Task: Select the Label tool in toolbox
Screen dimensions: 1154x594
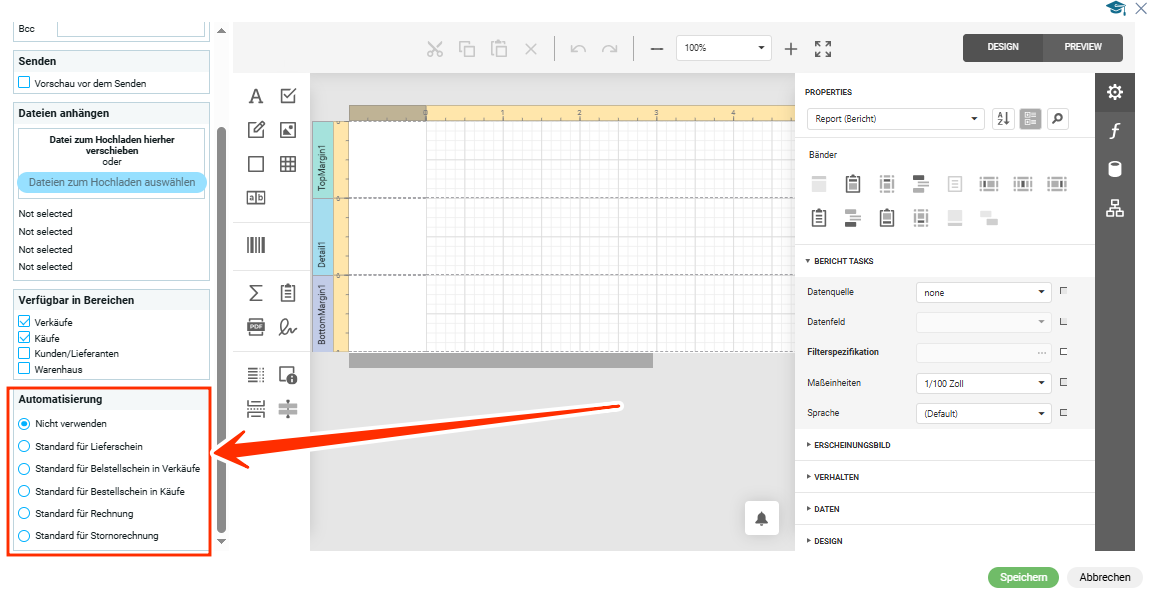Action: (256, 96)
